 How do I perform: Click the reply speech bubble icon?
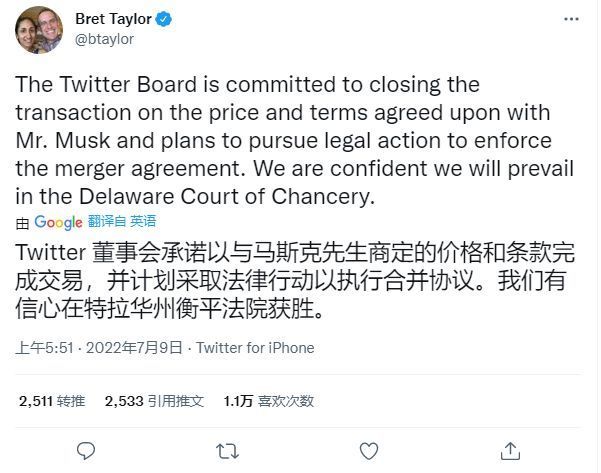coord(87,451)
